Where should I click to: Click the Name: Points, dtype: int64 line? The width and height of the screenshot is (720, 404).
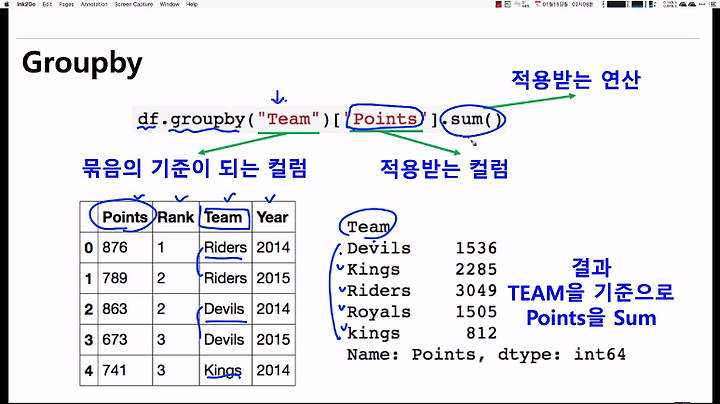tap(486, 354)
